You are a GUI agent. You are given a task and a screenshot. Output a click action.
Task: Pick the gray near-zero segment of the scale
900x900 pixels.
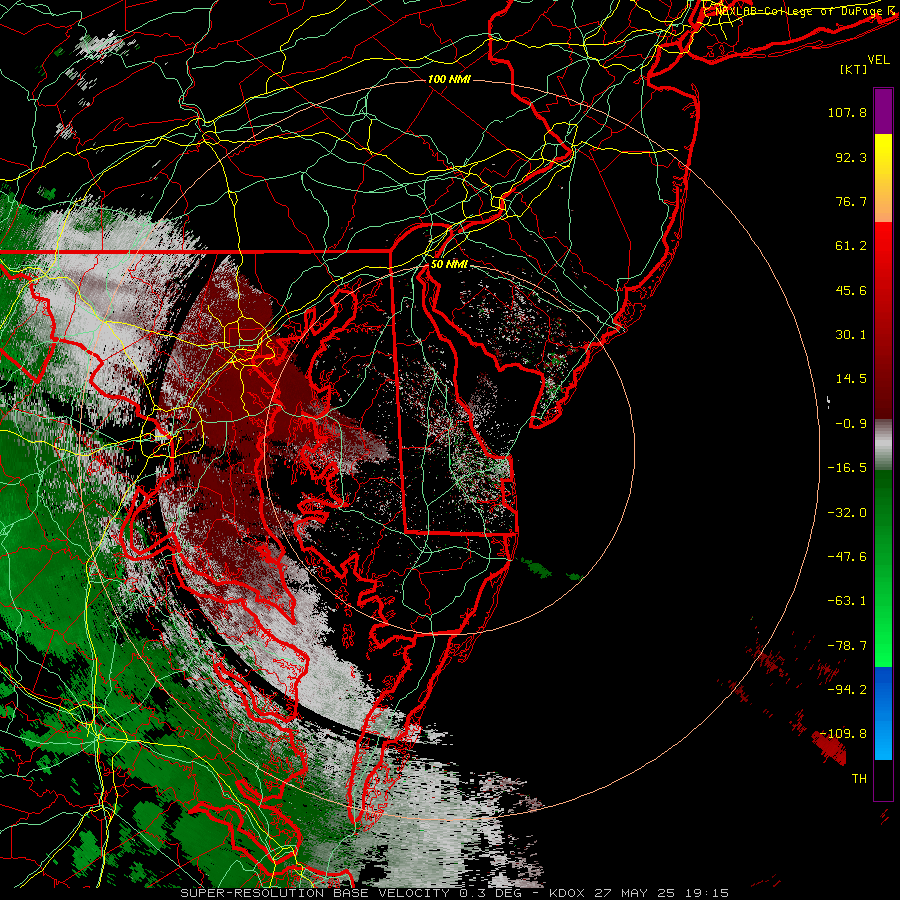tap(883, 443)
